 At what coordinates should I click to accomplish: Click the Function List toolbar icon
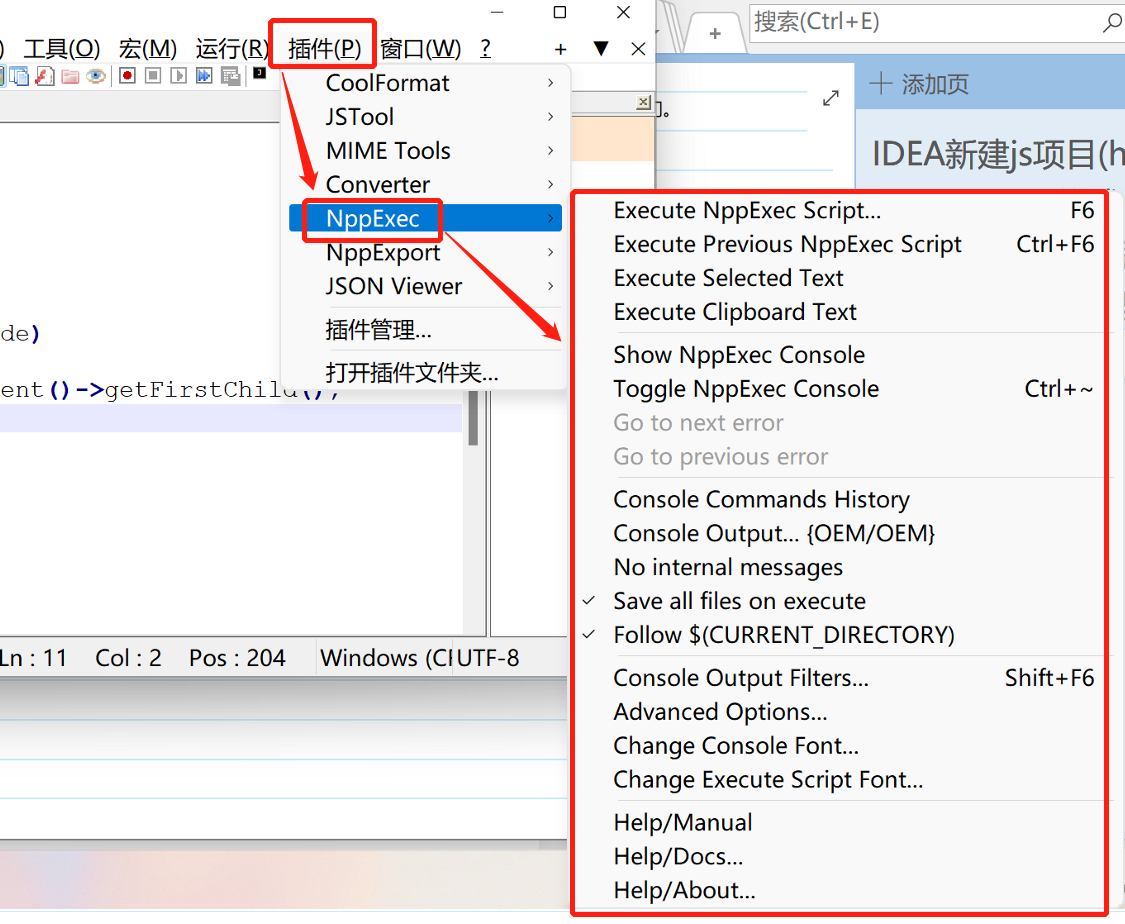(x=44, y=75)
